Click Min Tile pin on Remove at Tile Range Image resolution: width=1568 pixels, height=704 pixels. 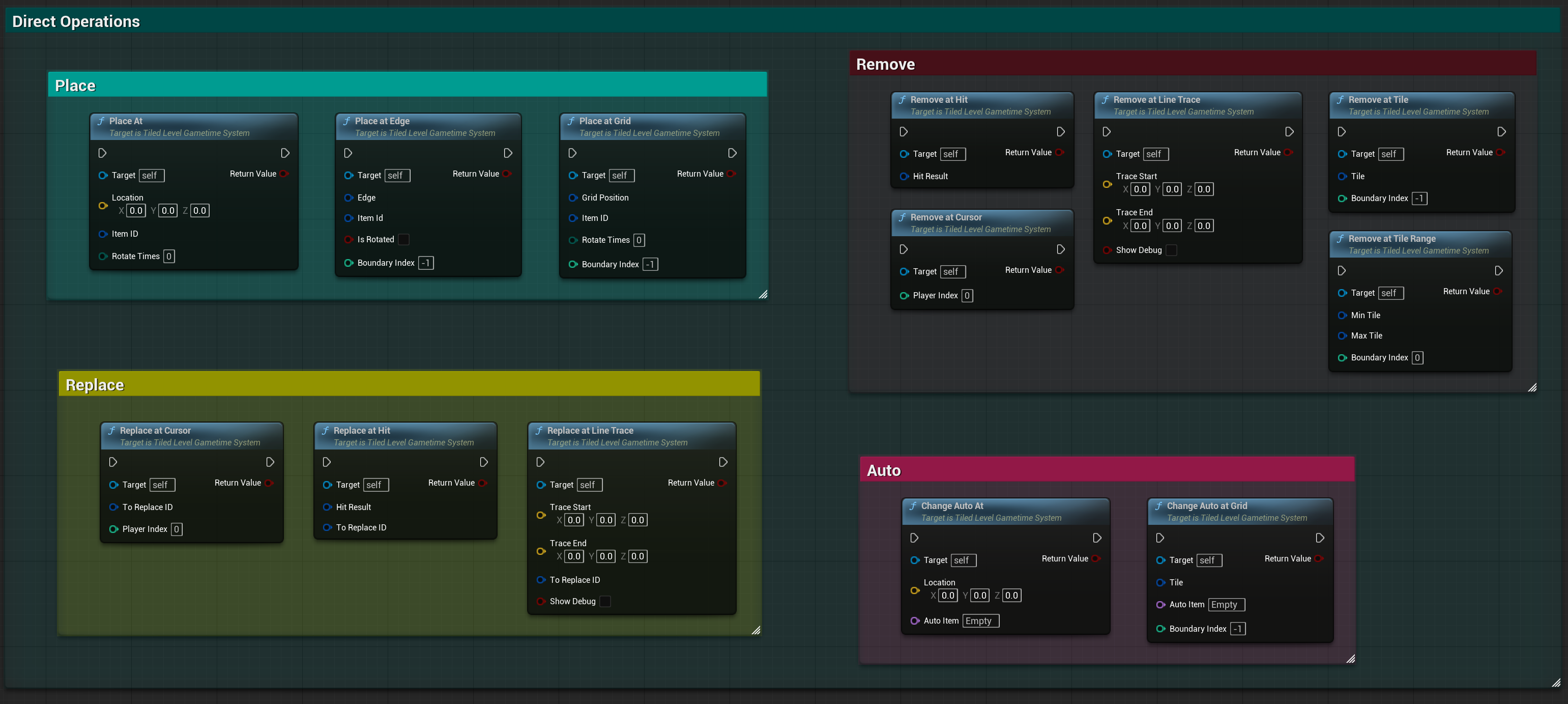click(1342, 315)
